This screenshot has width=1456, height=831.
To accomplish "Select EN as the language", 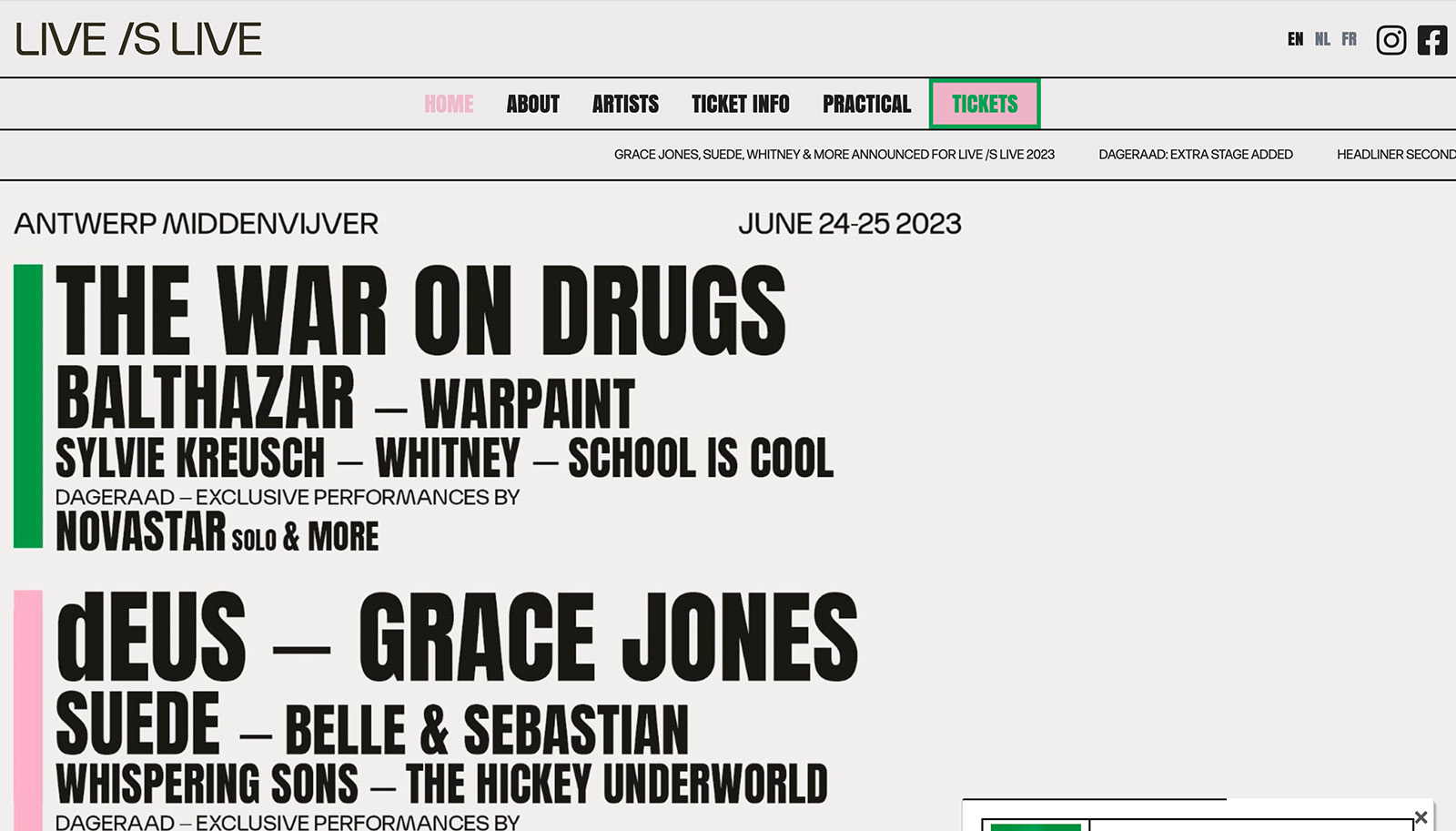I will tap(1295, 39).
